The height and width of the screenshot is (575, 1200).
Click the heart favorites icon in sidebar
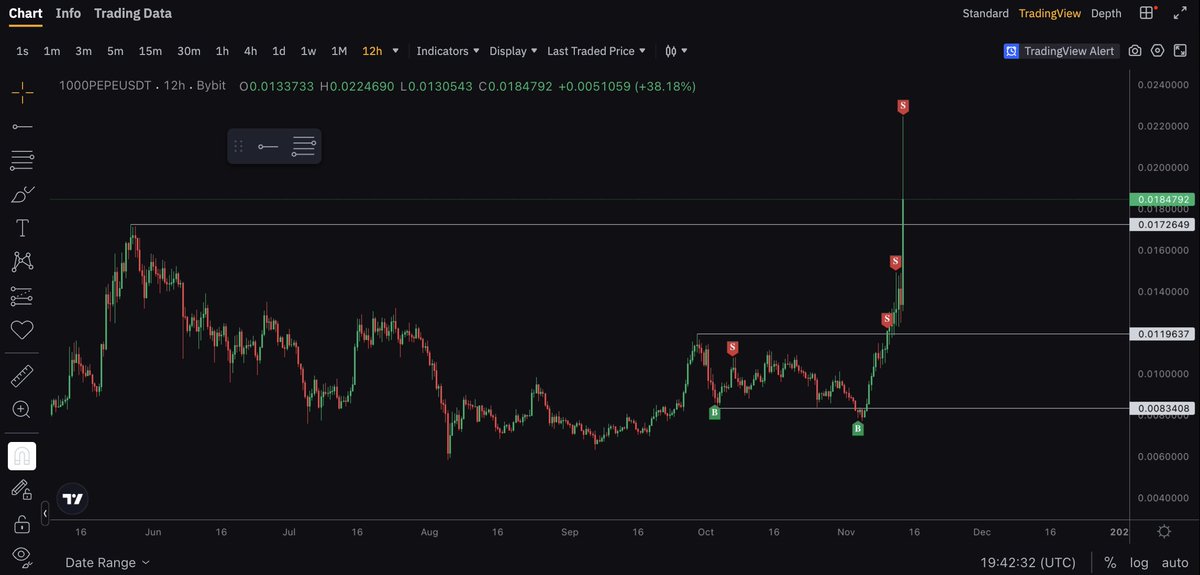22,330
